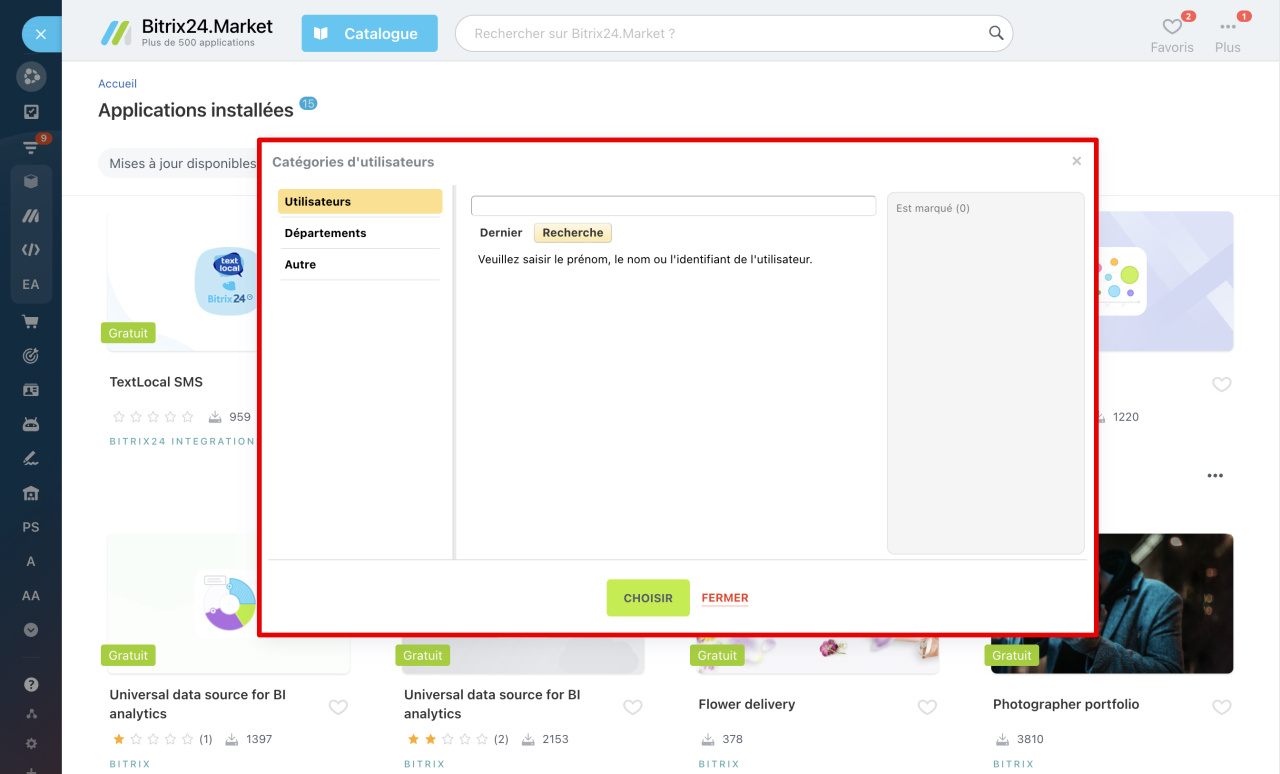This screenshot has height=774, width=1280.
Task: Click the heart above the 1220 downloads count
Action: (x=1222, y=384)
